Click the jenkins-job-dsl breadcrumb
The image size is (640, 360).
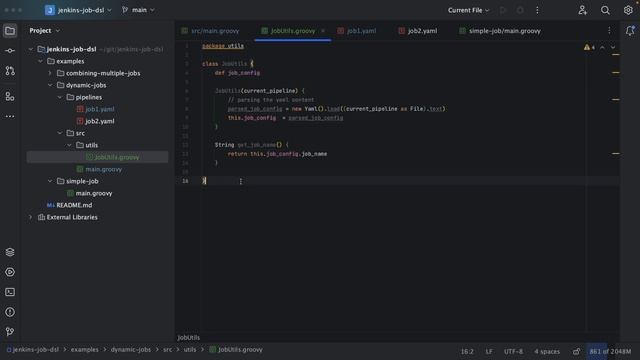coord(33,350)
